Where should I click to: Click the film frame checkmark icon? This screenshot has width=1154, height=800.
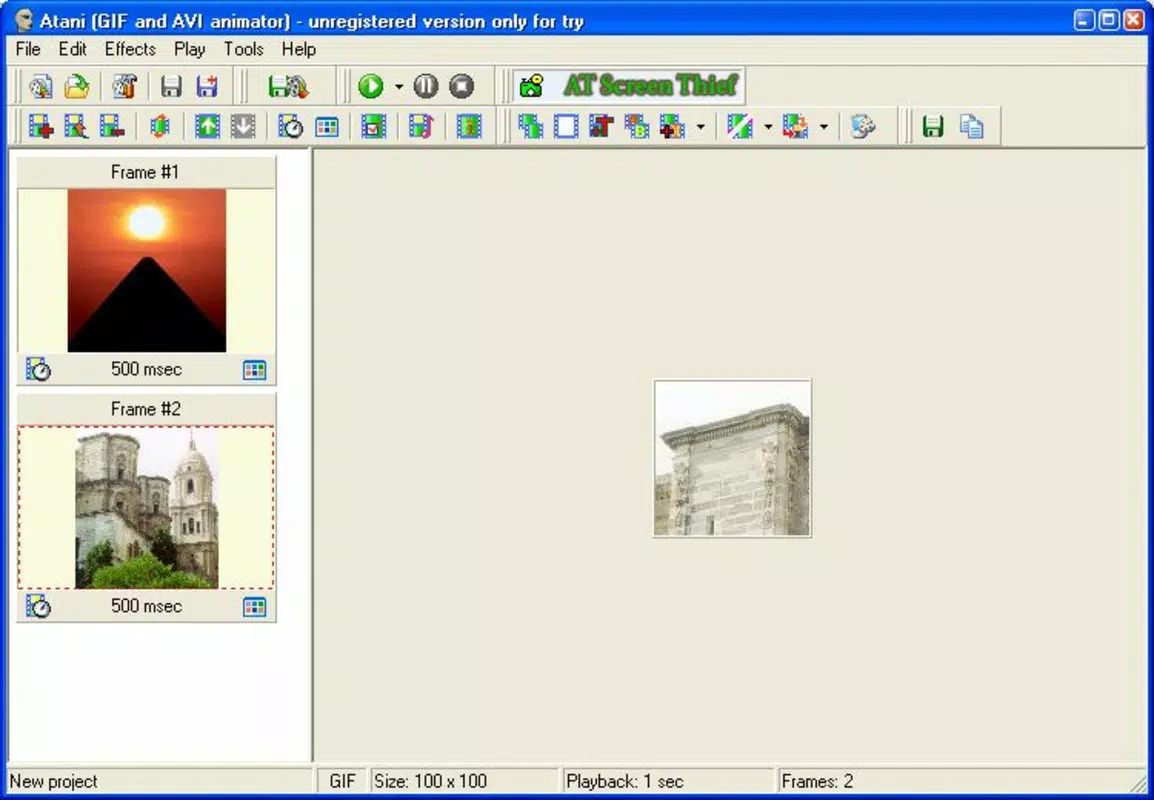[374, 127]
